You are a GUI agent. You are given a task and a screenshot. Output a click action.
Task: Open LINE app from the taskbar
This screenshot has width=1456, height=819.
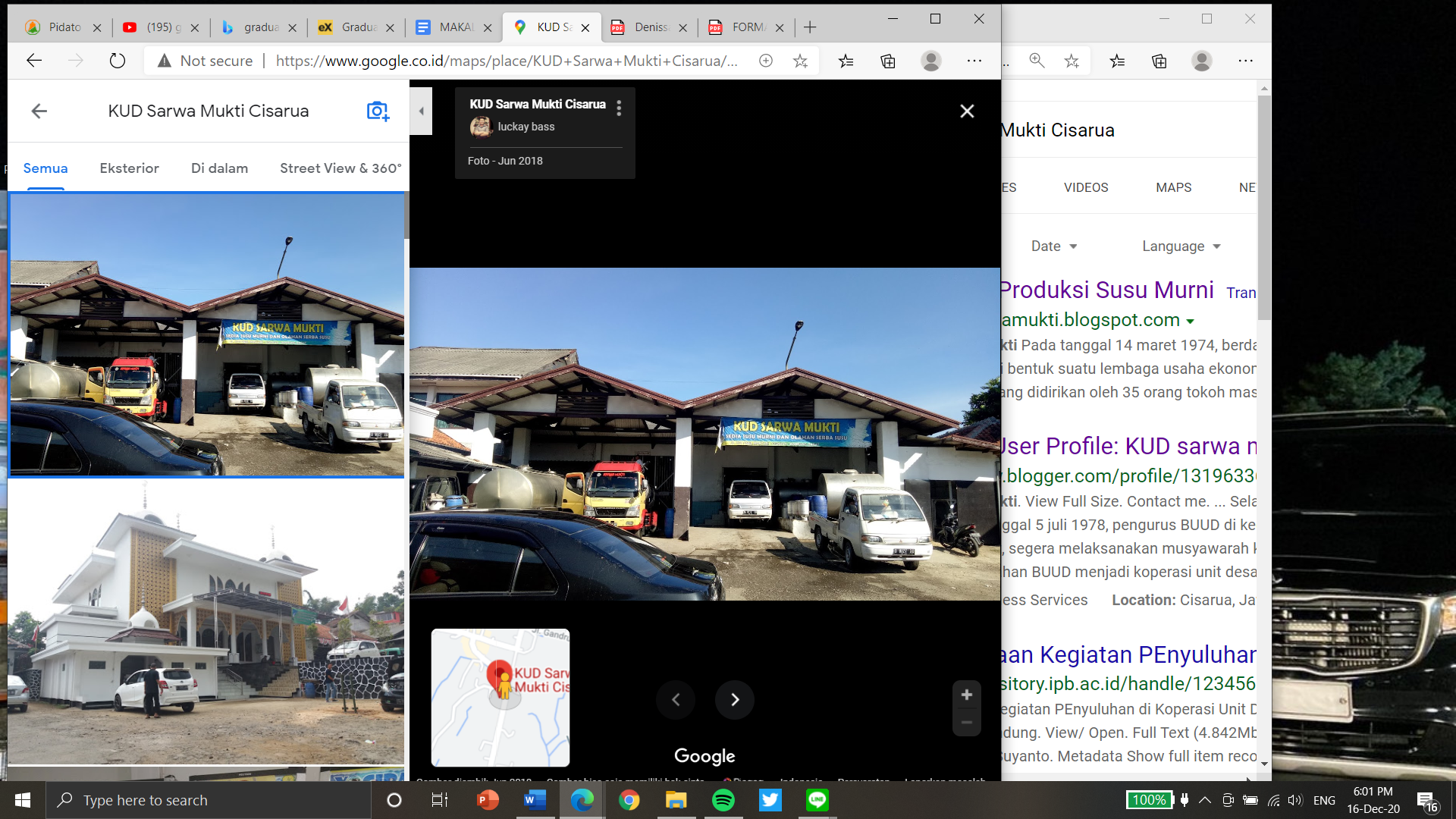click(817, 800)
